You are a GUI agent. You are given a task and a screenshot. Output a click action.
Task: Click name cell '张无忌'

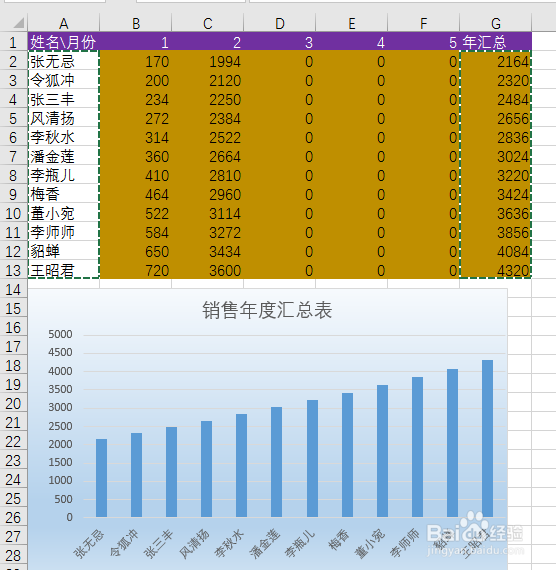click(x=64, y=61)
